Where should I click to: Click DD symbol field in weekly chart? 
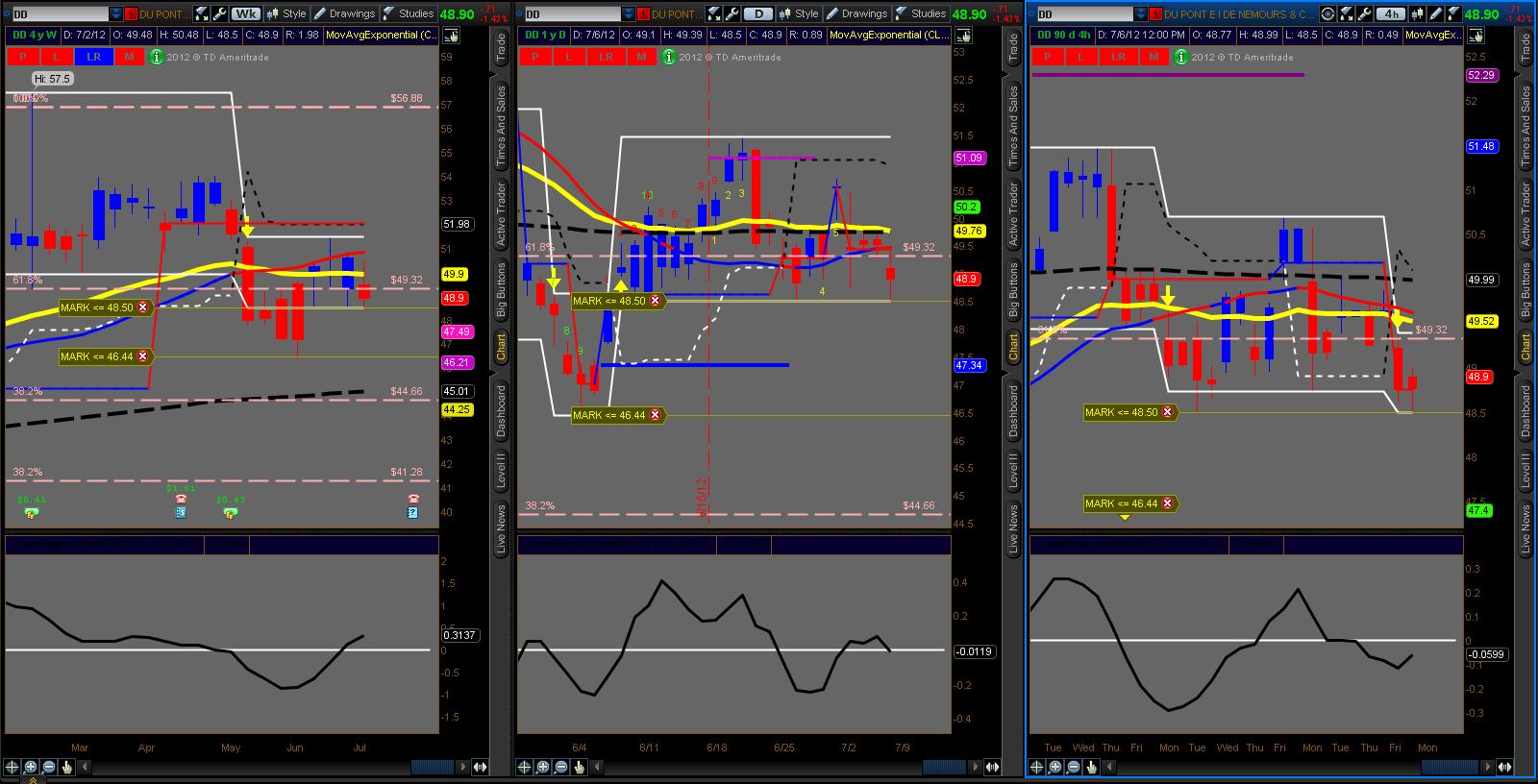click(x=60, y=13)
